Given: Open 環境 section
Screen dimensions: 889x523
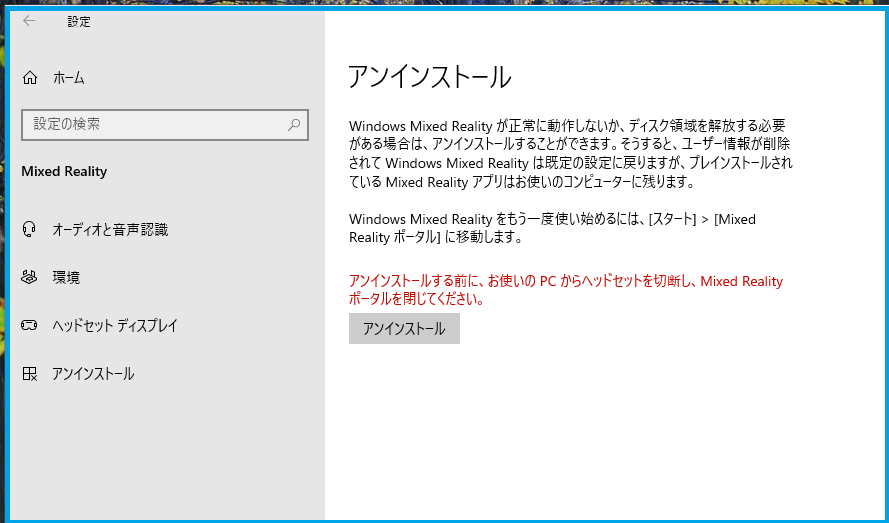Looking at the screenshot, I should [66, 277].
